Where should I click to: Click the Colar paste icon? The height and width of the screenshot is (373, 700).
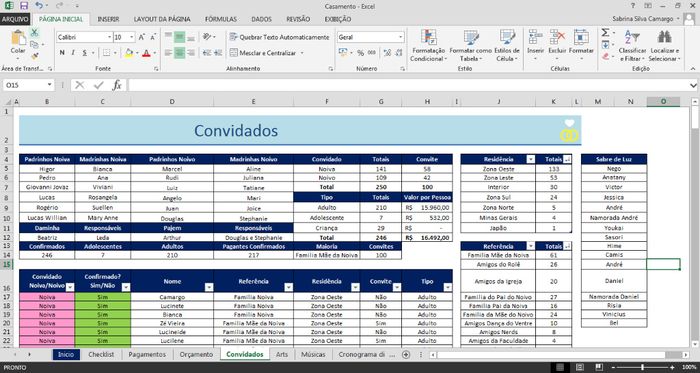18,37
